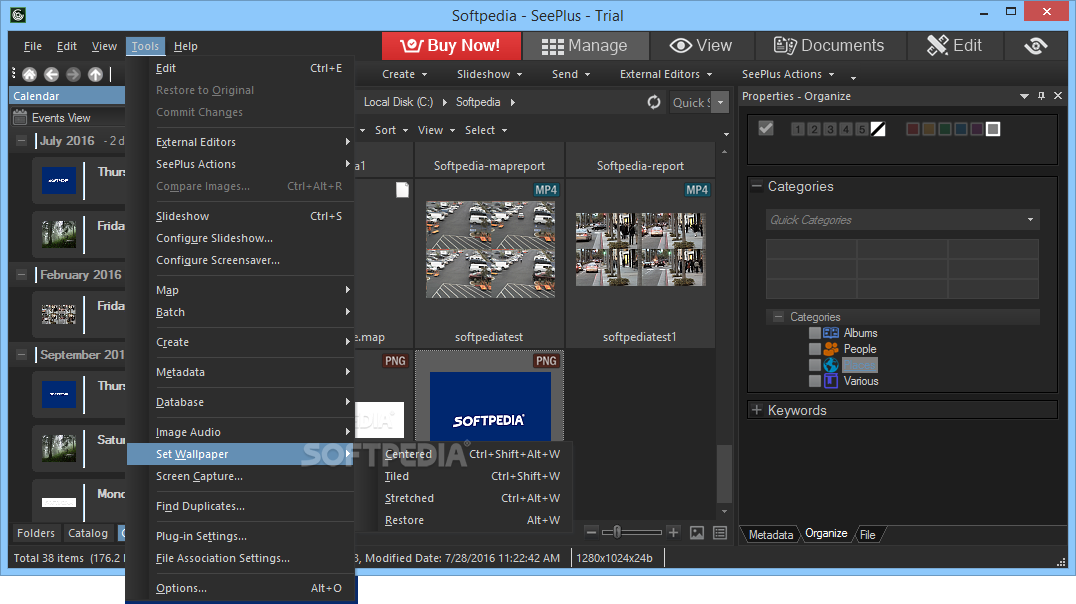Collapse the Categories tree node
This screenshot has width=1076, height=604.
[778, 316]
